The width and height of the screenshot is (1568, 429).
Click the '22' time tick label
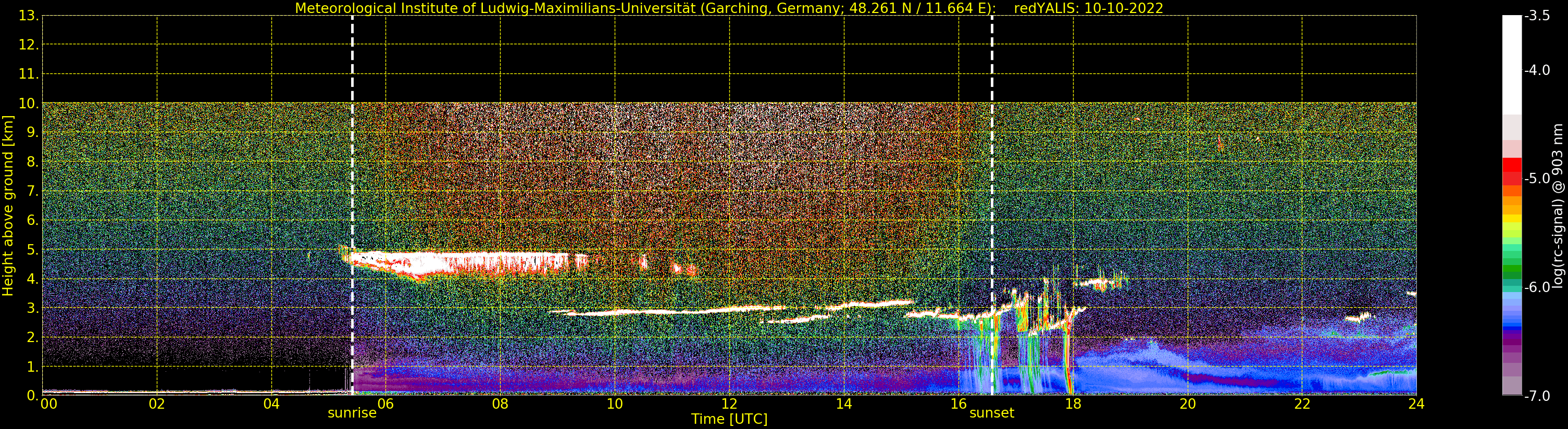1302,404
